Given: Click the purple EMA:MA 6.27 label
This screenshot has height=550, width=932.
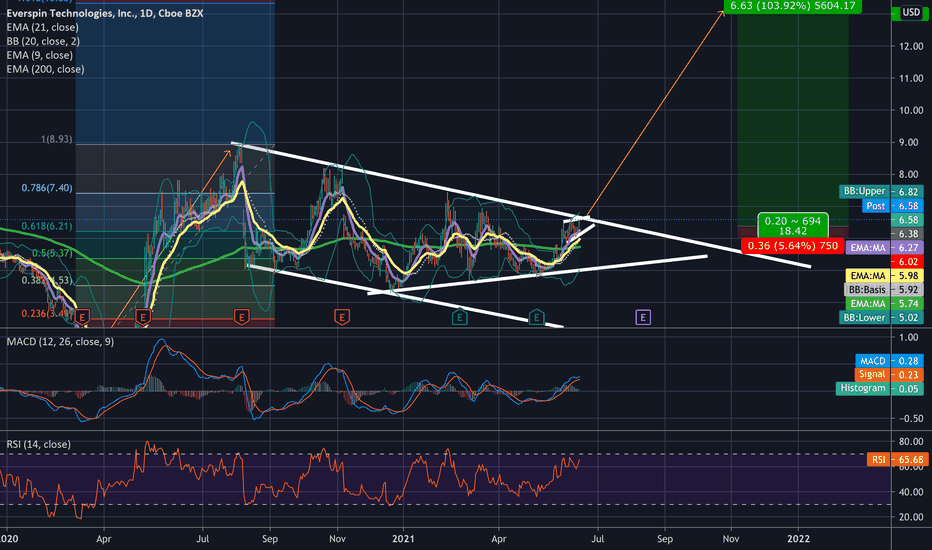Looking at the screenshot, I should [885, 247].
